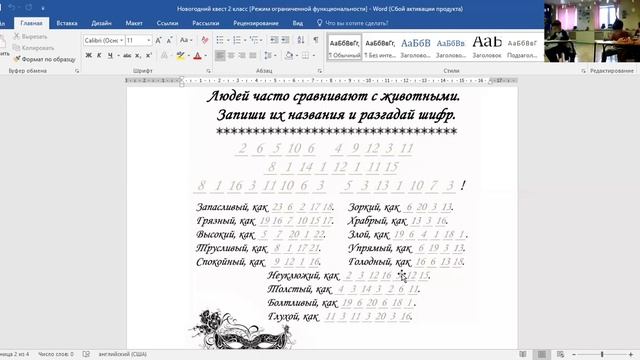Click 'Что вы хотите сделать?' search box
The height and width of the screenshot is (360, 640).
[353, 23]
